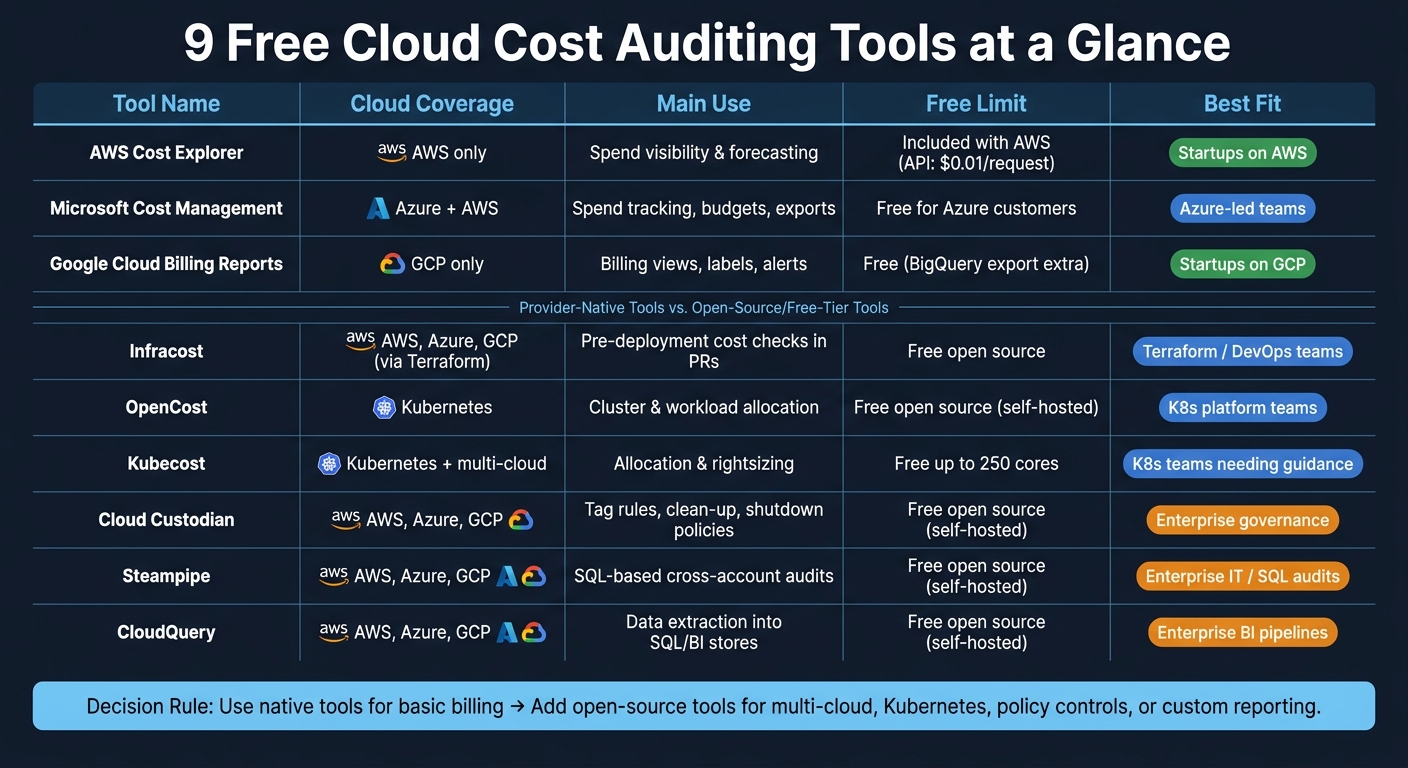1408x768 pixels.
Task: Click the Google Cloud logo in Steampipe row
Action: coord(534,576)
